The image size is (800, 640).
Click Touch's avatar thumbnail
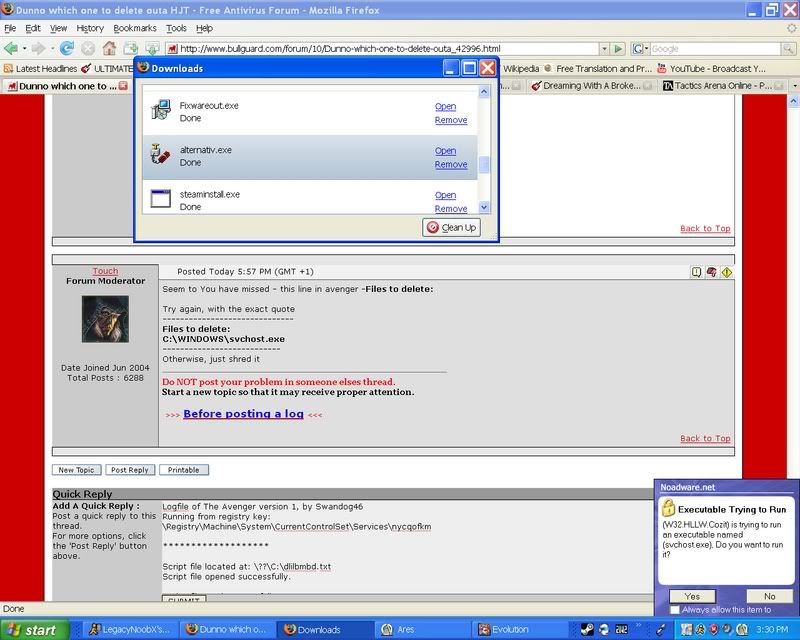click(x=105, y=319)
